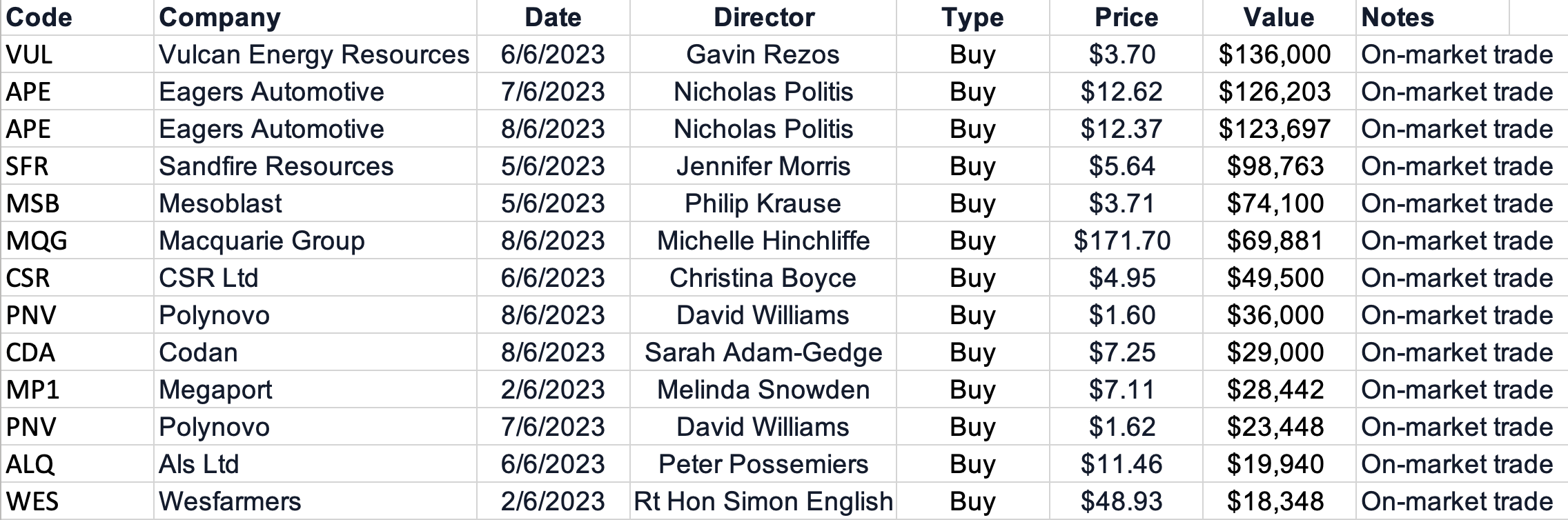This screenshot has height=520, width=1568.
Task: Click the MP1 code cell
Action: 32,390
